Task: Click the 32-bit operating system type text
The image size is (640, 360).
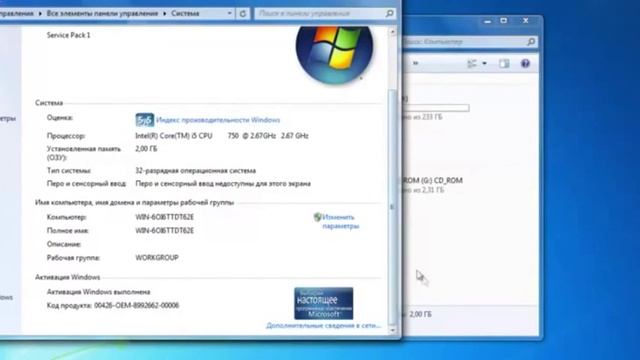Action: click(196, 171)
